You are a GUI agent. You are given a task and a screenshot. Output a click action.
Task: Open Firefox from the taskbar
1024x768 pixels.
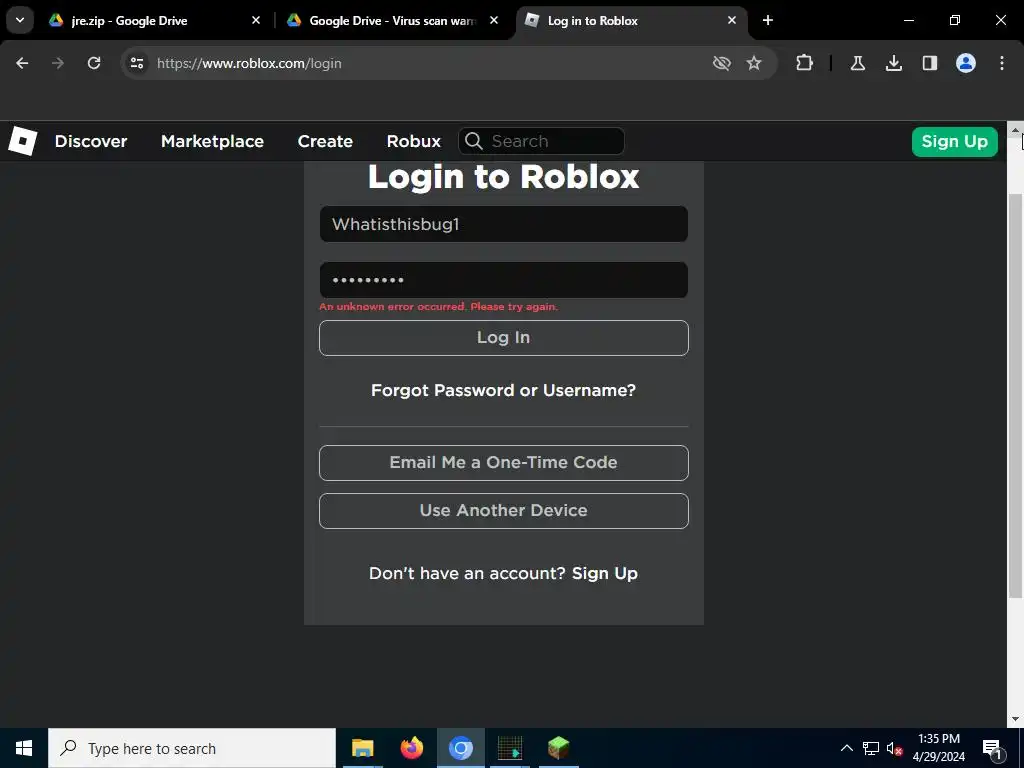pos(411,748)
